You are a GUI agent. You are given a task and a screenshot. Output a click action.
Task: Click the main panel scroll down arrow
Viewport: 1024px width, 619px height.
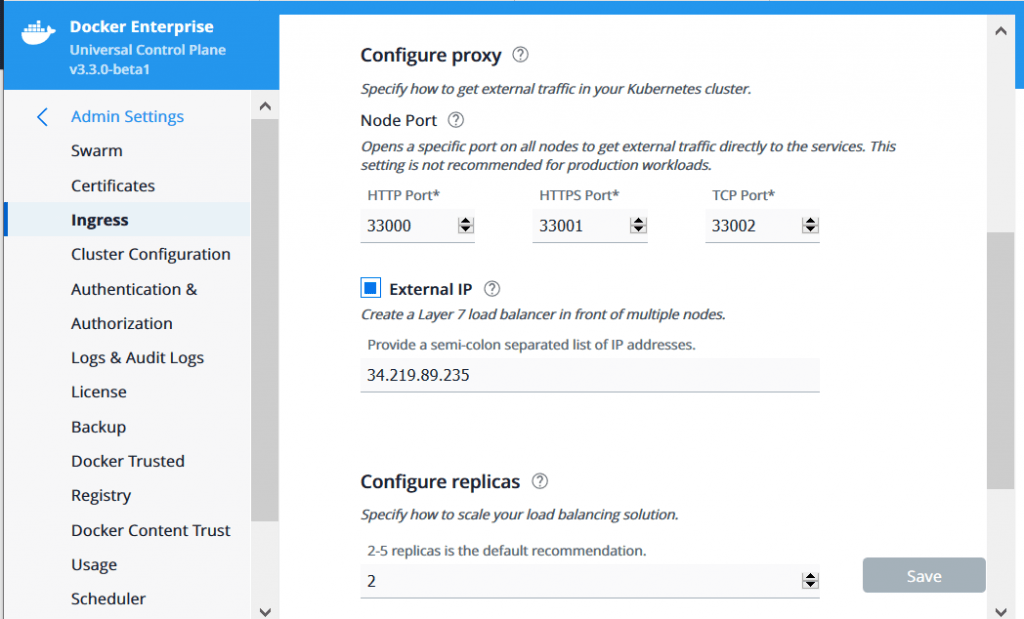coord(1000,611)
